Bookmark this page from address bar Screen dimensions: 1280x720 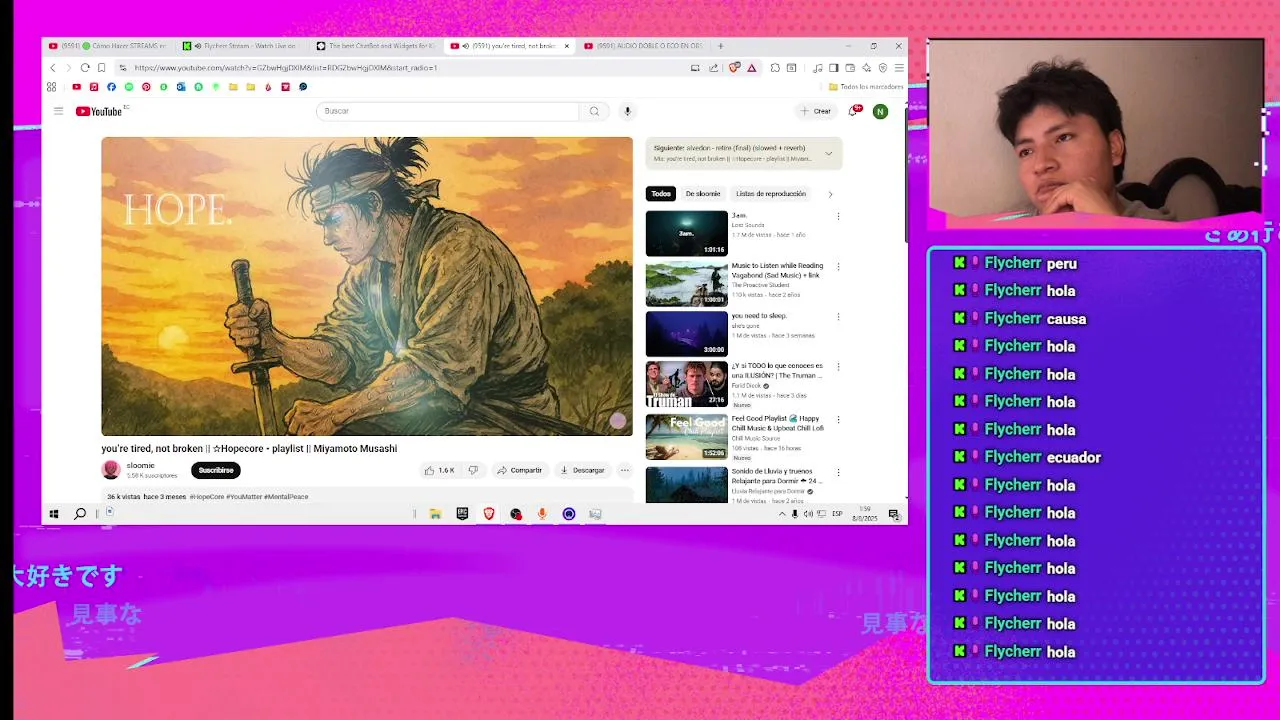point(101,68)
